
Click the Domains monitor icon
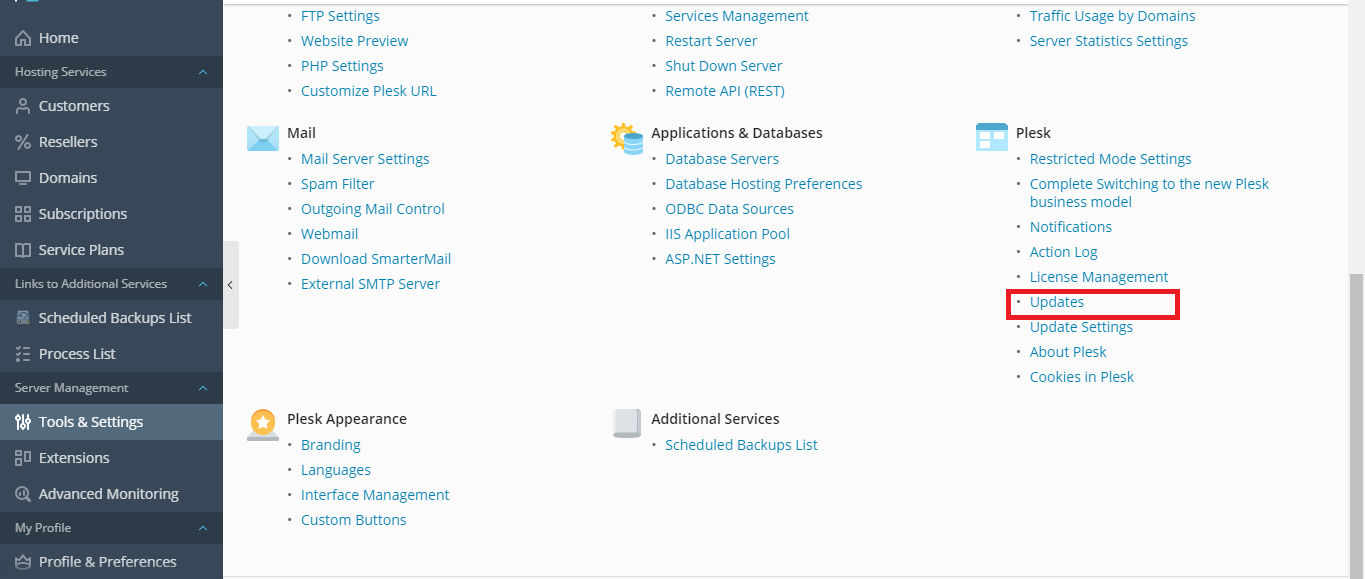click(x=23, y=178)
